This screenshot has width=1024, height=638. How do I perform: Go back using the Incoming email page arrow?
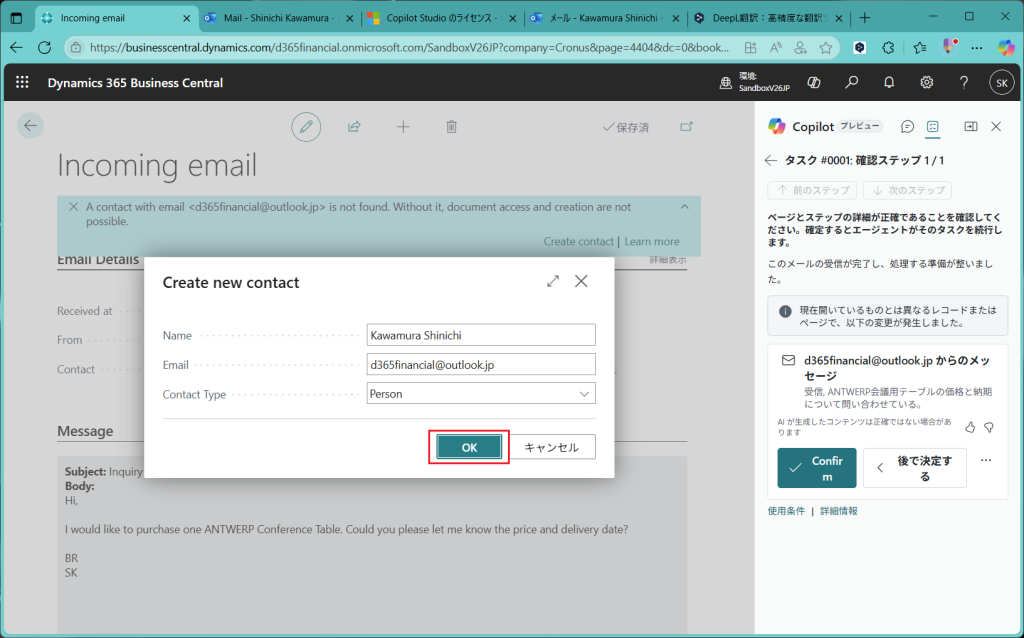pos(30,126)
